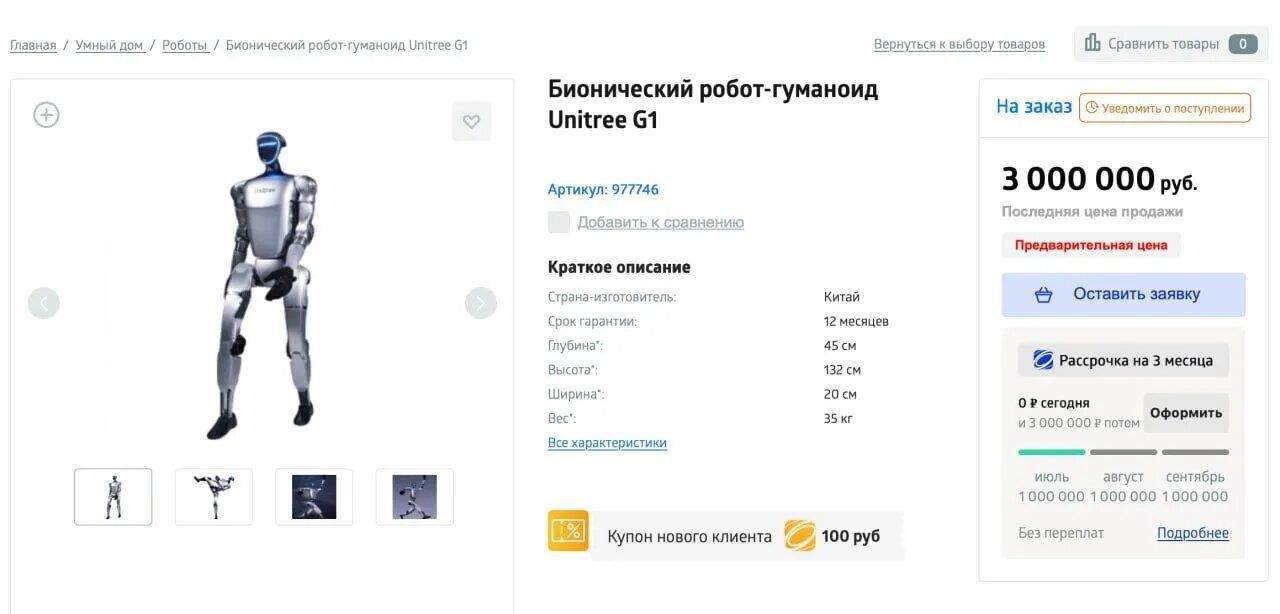Add robot to favorites with heart icon
1280x614 pixels.
(471, 122)
